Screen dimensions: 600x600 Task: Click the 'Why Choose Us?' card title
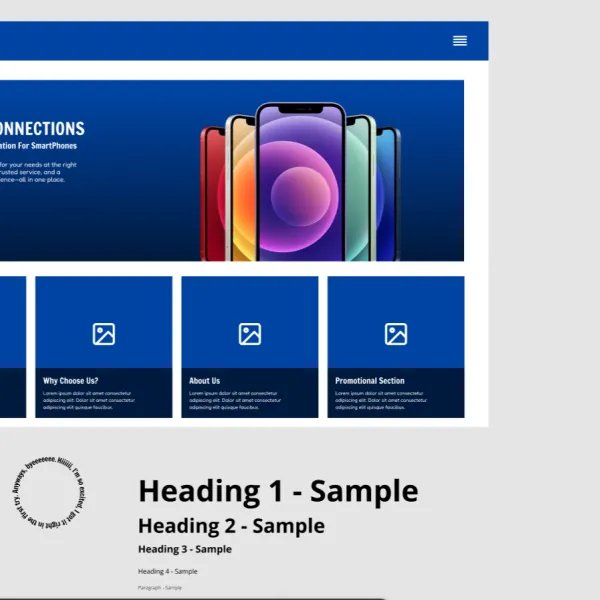70,381
